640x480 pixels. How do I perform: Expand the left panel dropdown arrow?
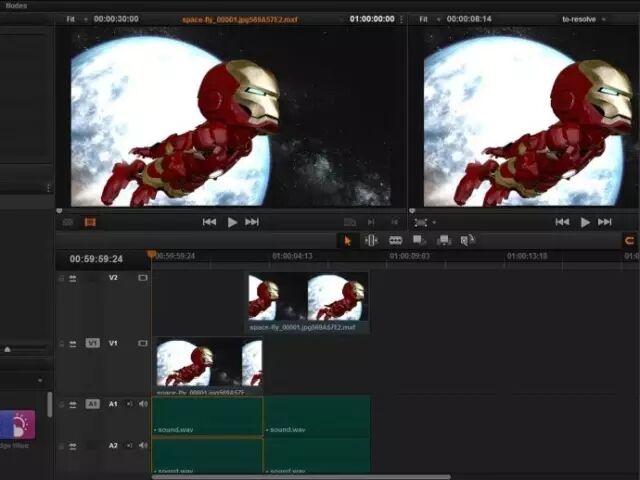click(x=40, y=380)
